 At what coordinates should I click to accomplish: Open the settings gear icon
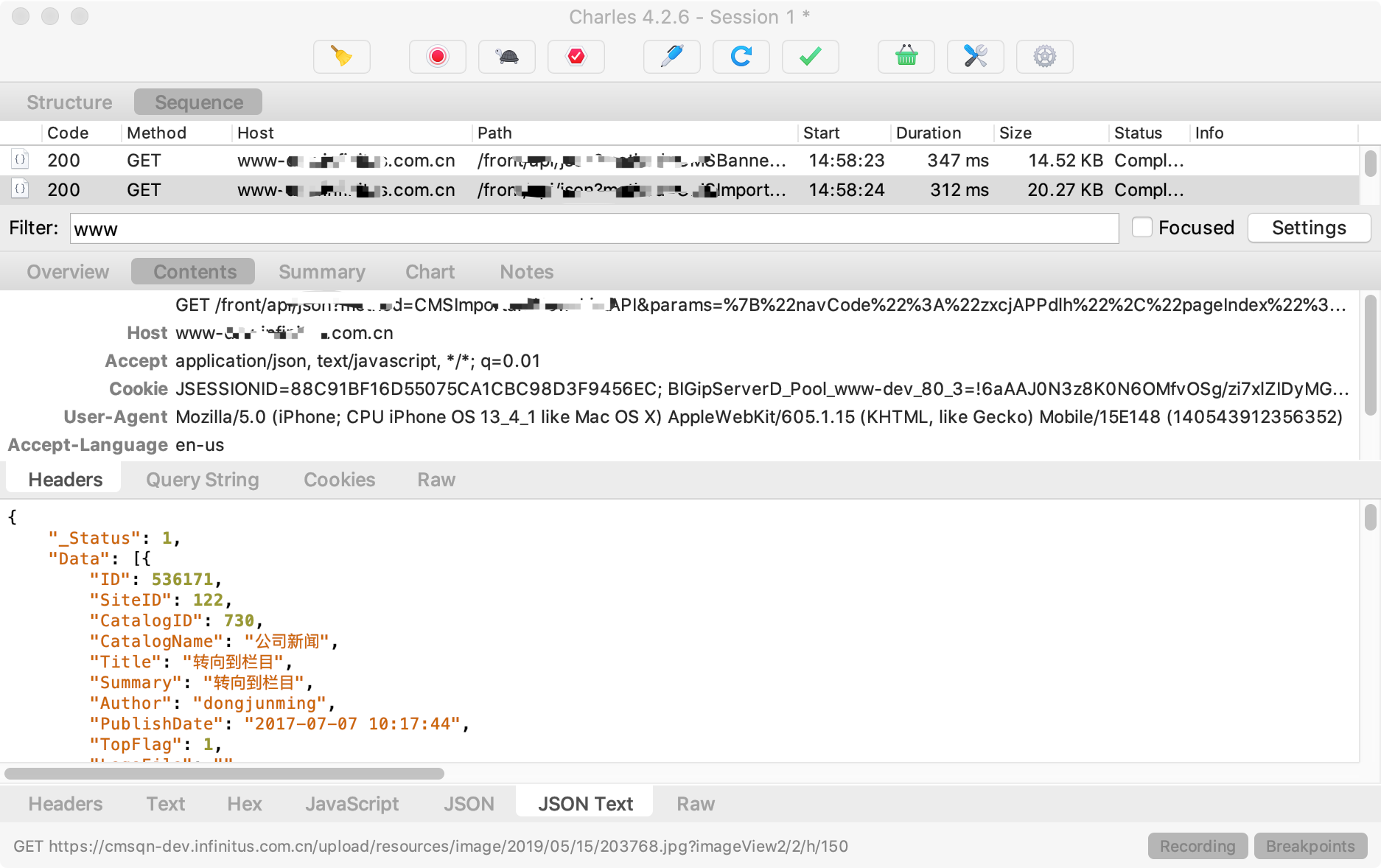coord(1044,57)
